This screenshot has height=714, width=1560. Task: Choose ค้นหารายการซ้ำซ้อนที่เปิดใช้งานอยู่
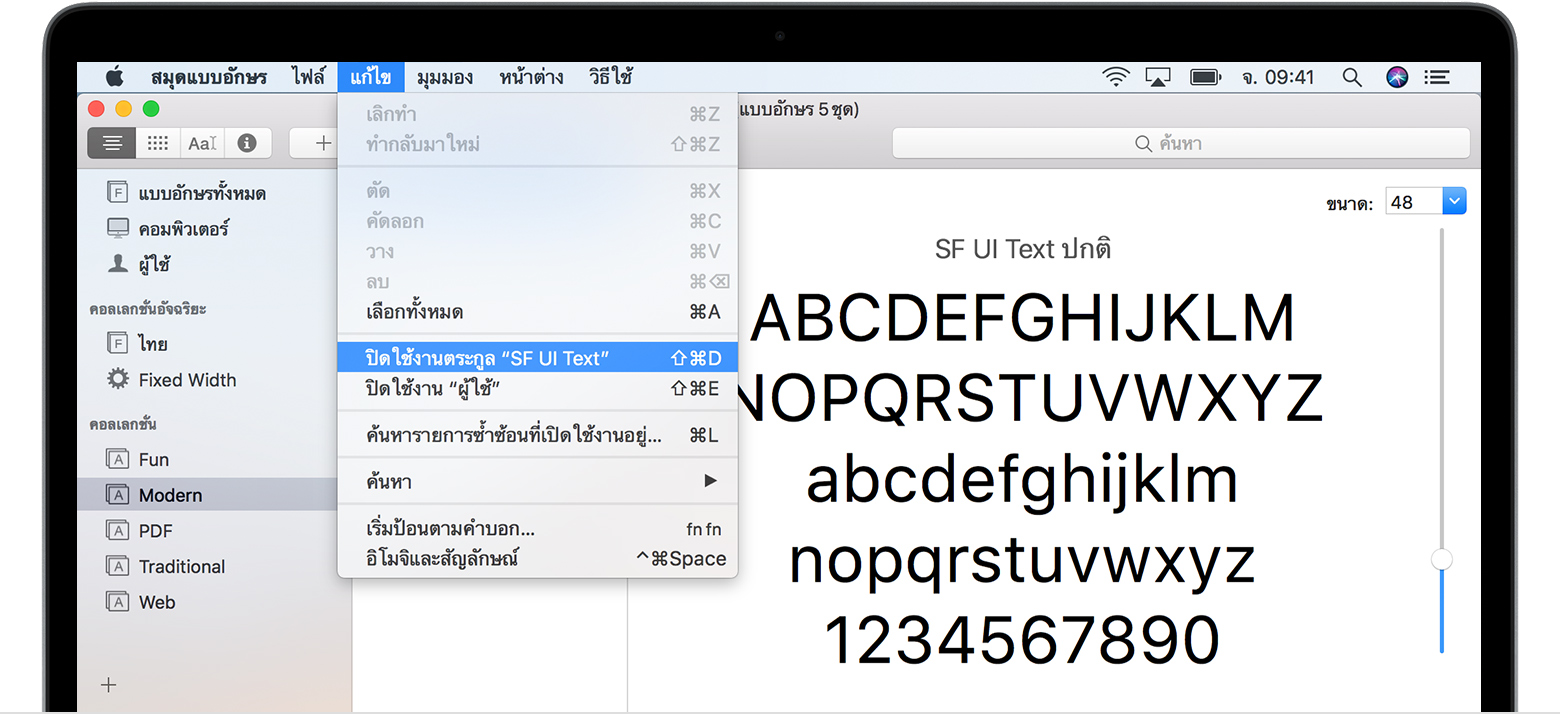click(x=538, y=436)
